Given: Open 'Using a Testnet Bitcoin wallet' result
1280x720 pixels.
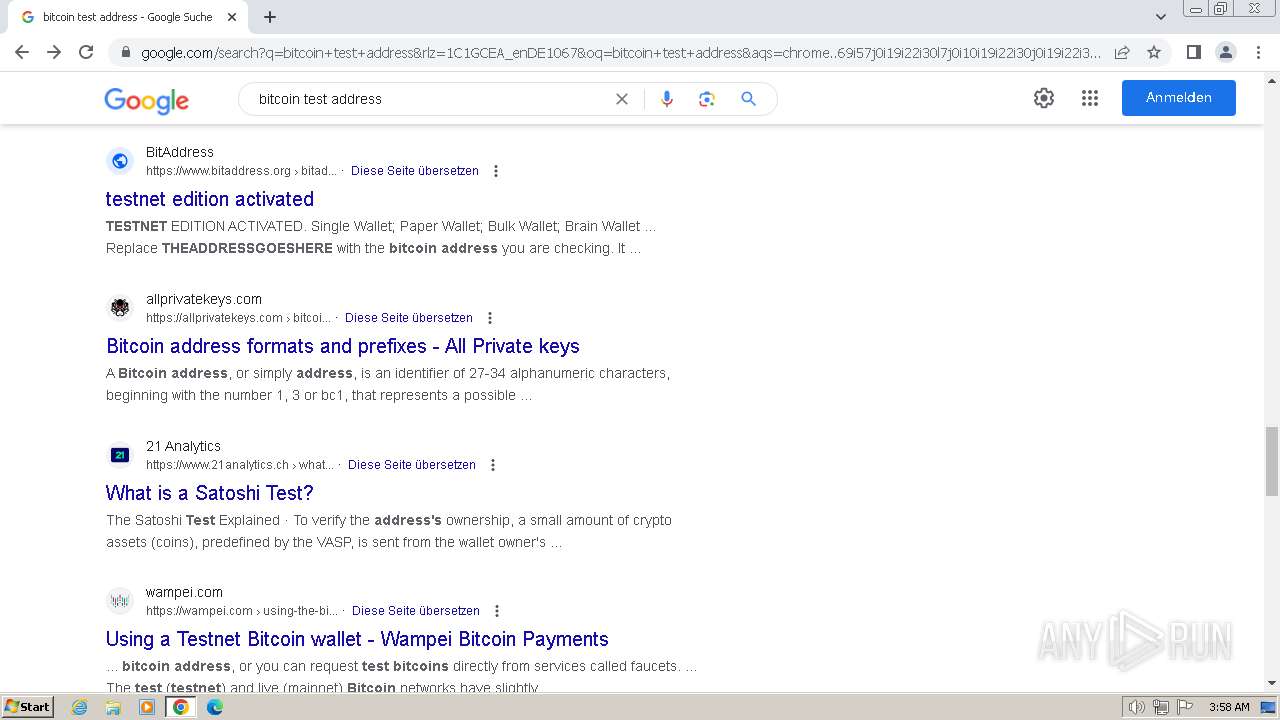Looking at the screenshot, I should pos(357,639).
